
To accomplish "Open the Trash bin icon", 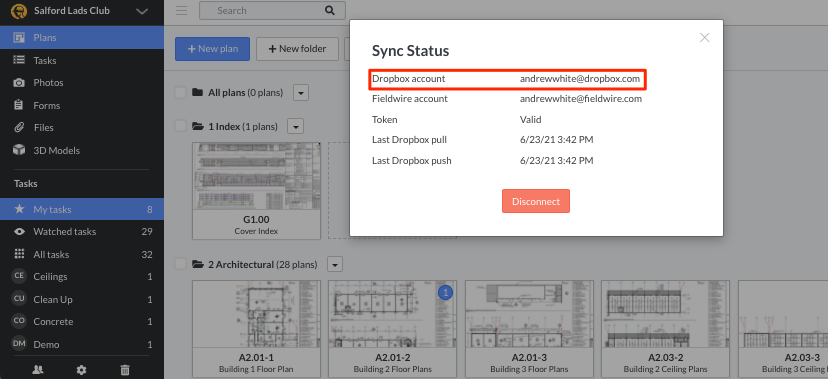I will click(x=125, y=369).
